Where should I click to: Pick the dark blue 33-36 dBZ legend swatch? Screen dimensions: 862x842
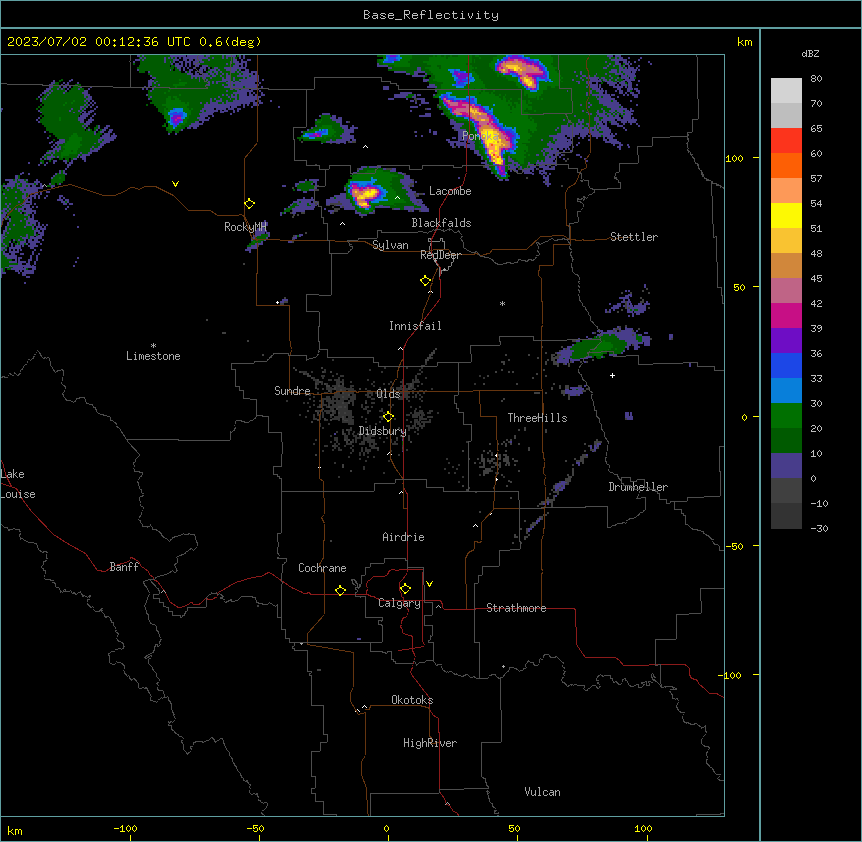(x=786, y=365)
